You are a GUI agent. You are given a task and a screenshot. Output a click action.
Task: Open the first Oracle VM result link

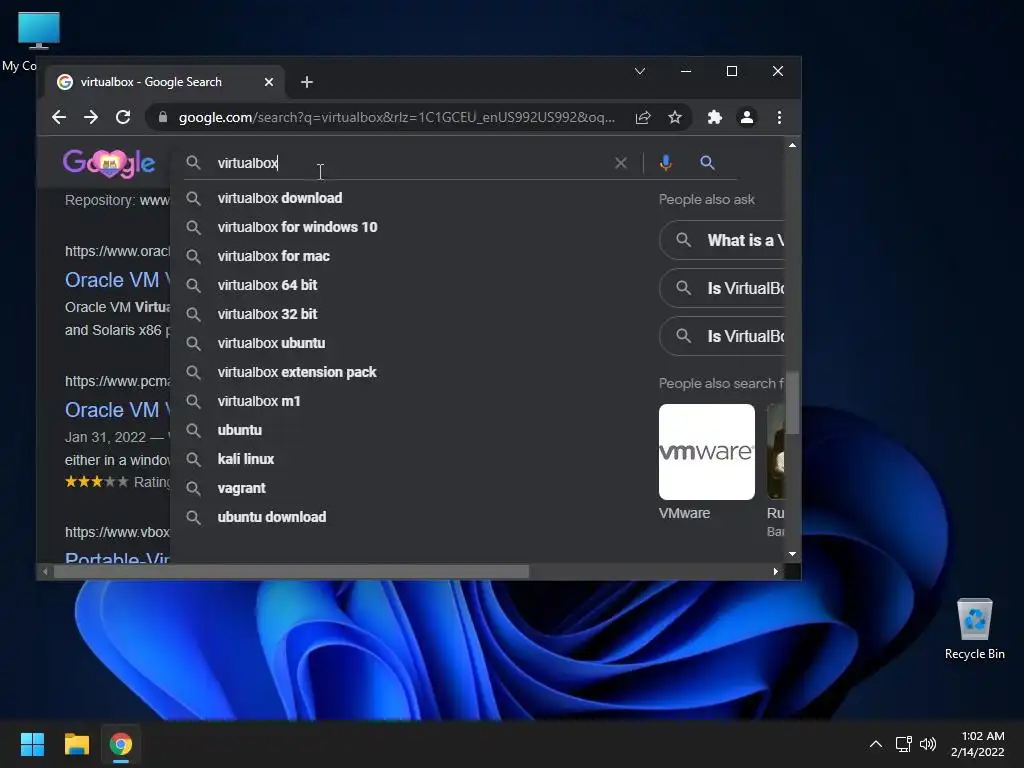(118, 280)
